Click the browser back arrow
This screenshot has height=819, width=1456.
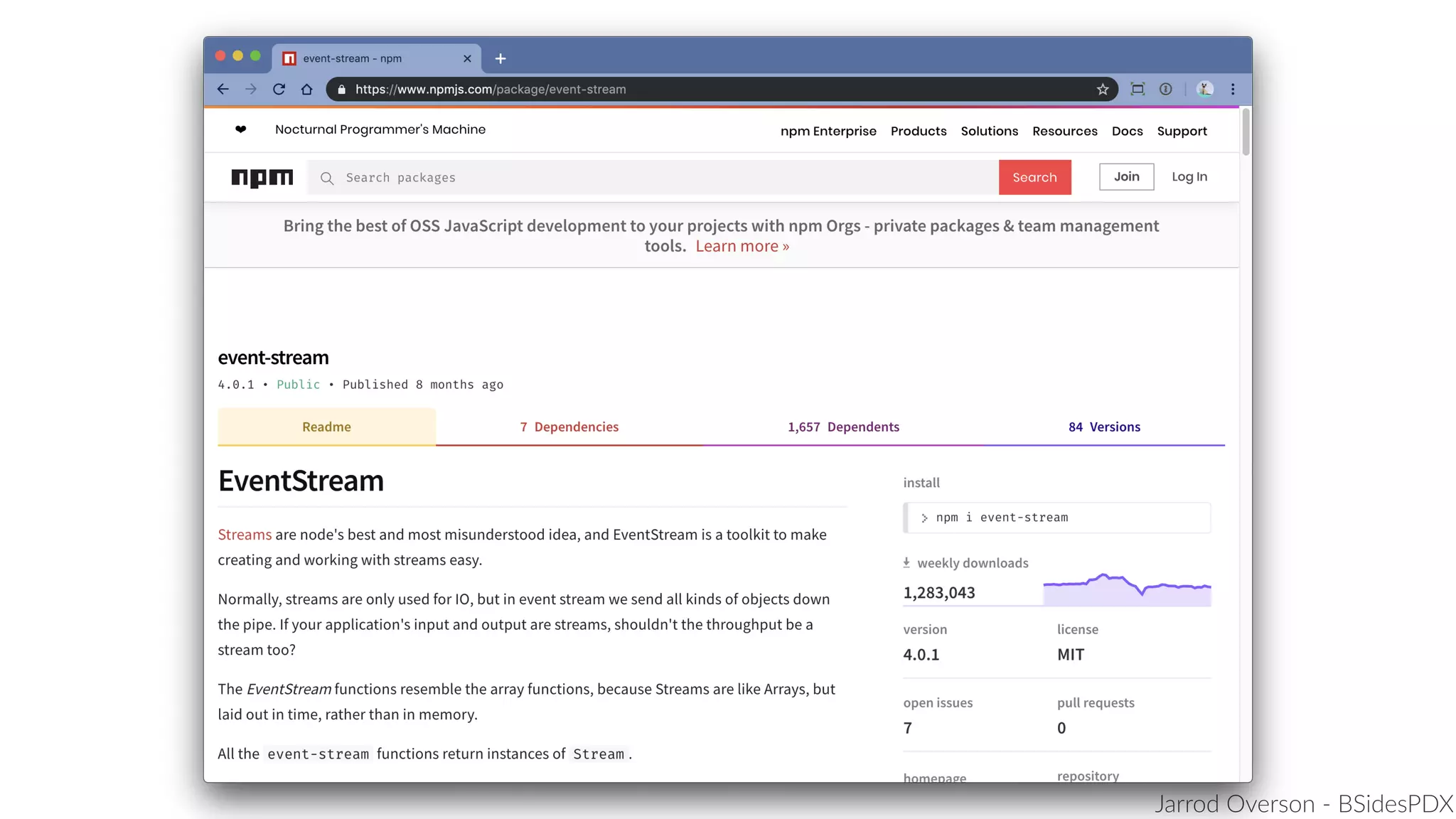pyautogui.click(x=223, y=90)
